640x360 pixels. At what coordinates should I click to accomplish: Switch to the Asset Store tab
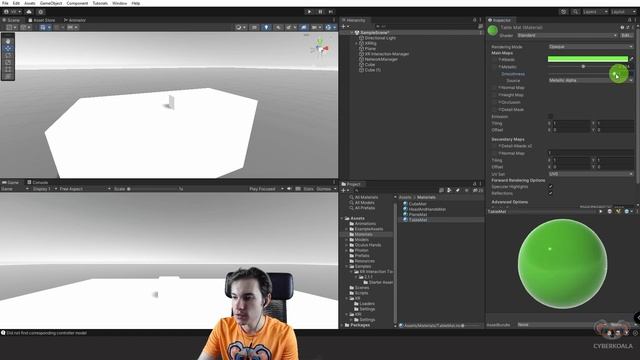pos(42,20)
